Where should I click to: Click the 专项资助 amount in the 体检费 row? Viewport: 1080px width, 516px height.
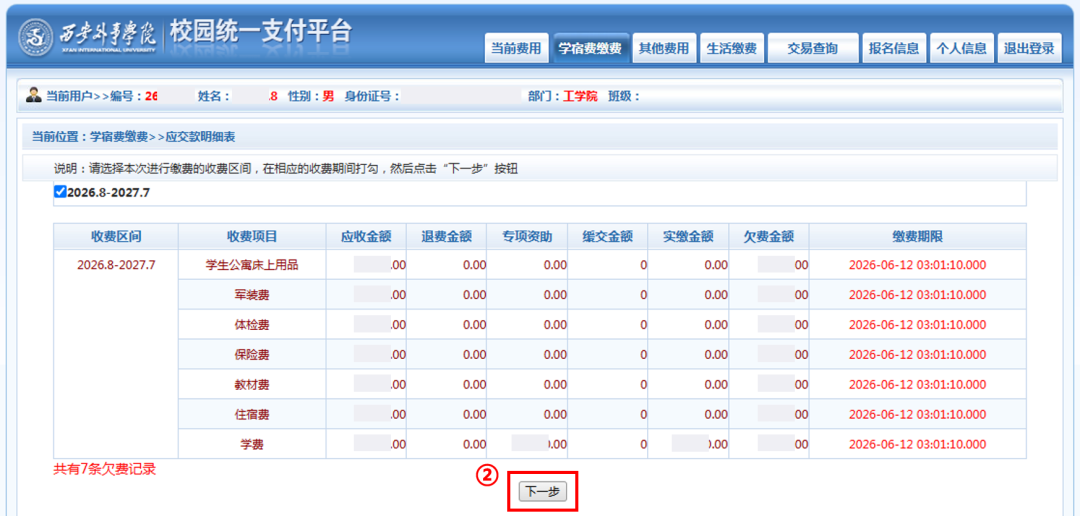click(554, 324)
